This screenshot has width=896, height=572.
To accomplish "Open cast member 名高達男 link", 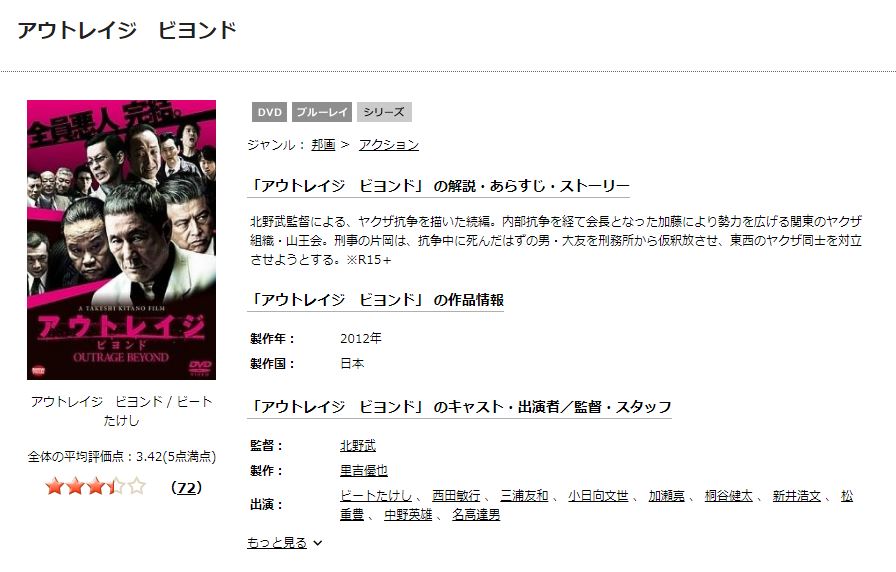I will coord(476,515).
